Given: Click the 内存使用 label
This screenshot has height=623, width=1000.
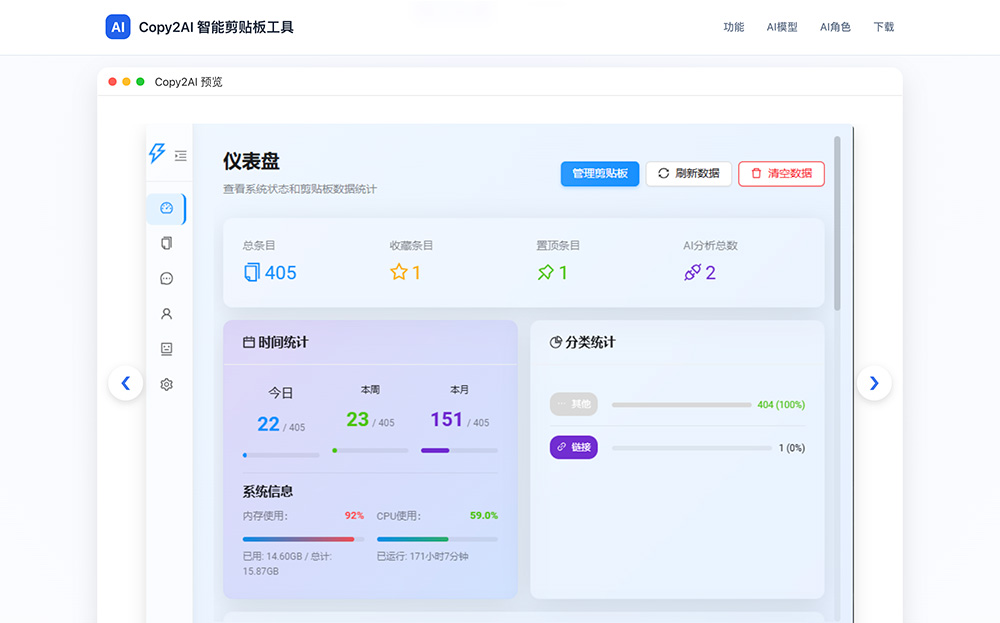Looking at the screenshot, I should point(265,516).
